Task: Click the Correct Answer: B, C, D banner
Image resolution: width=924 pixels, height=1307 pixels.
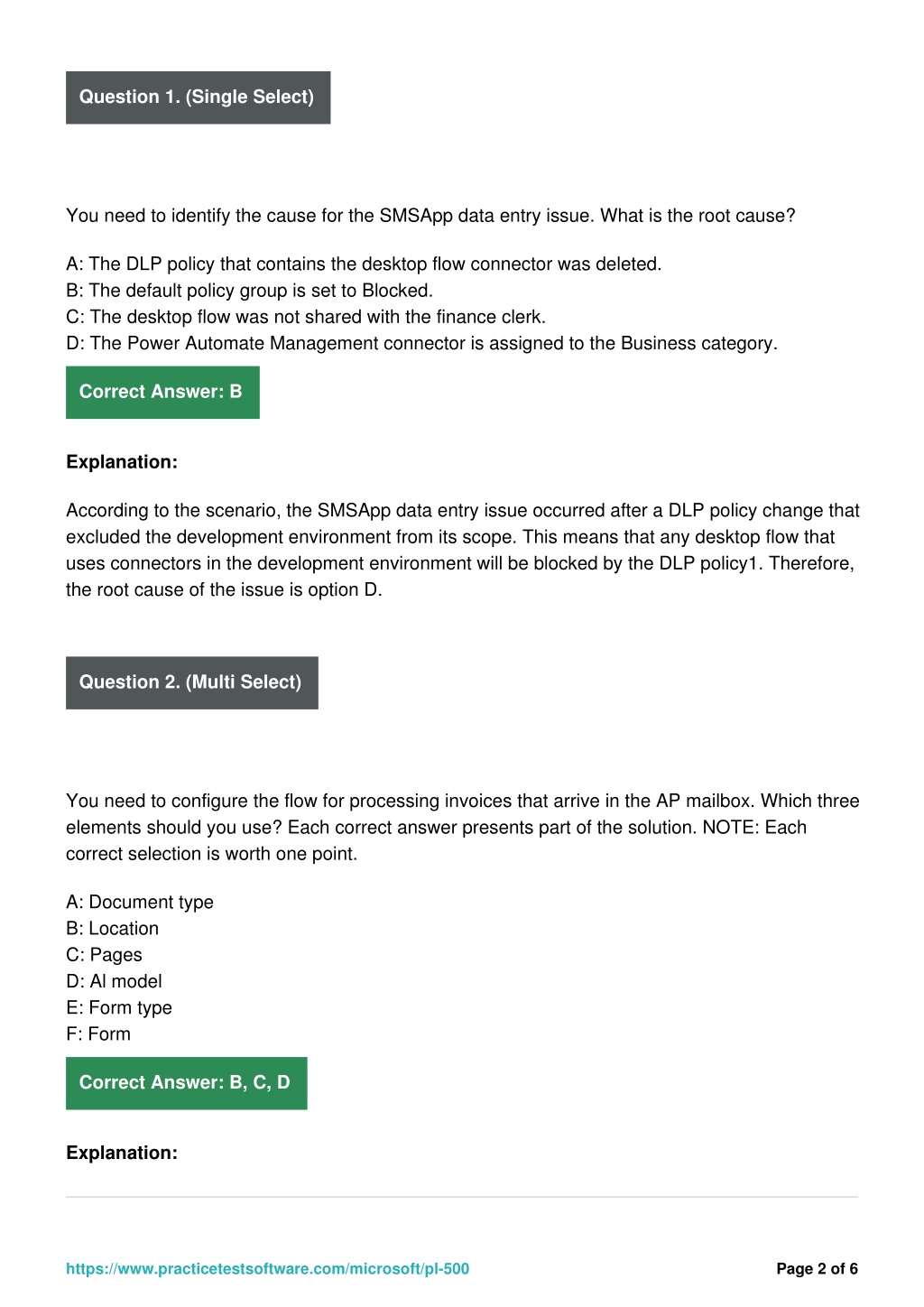Action: pyautogui.click(x=187, y=1083)
